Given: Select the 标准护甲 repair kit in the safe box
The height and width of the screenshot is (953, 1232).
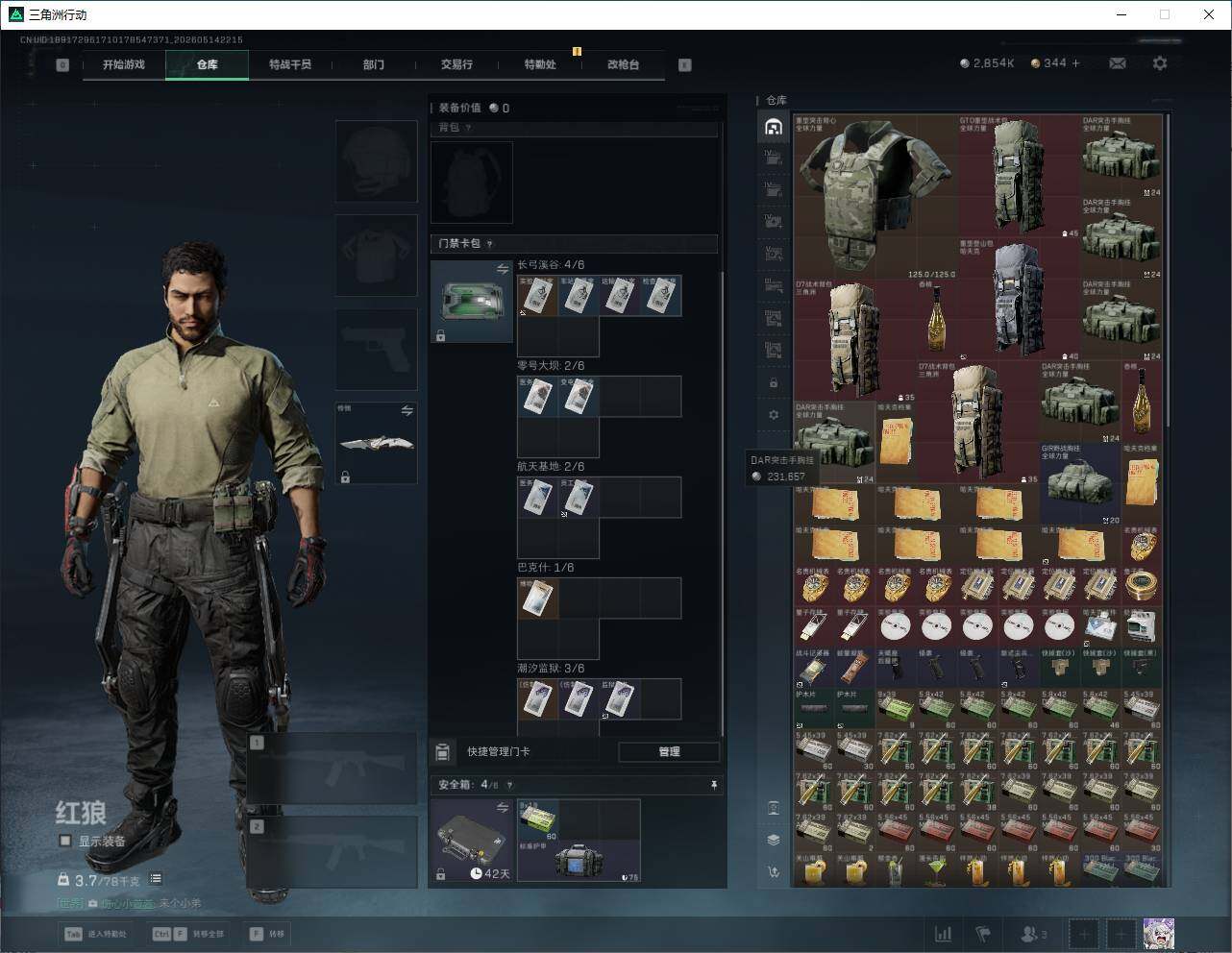Looking at the screenshot, I should pyautogui.click(x=579, y=861).
